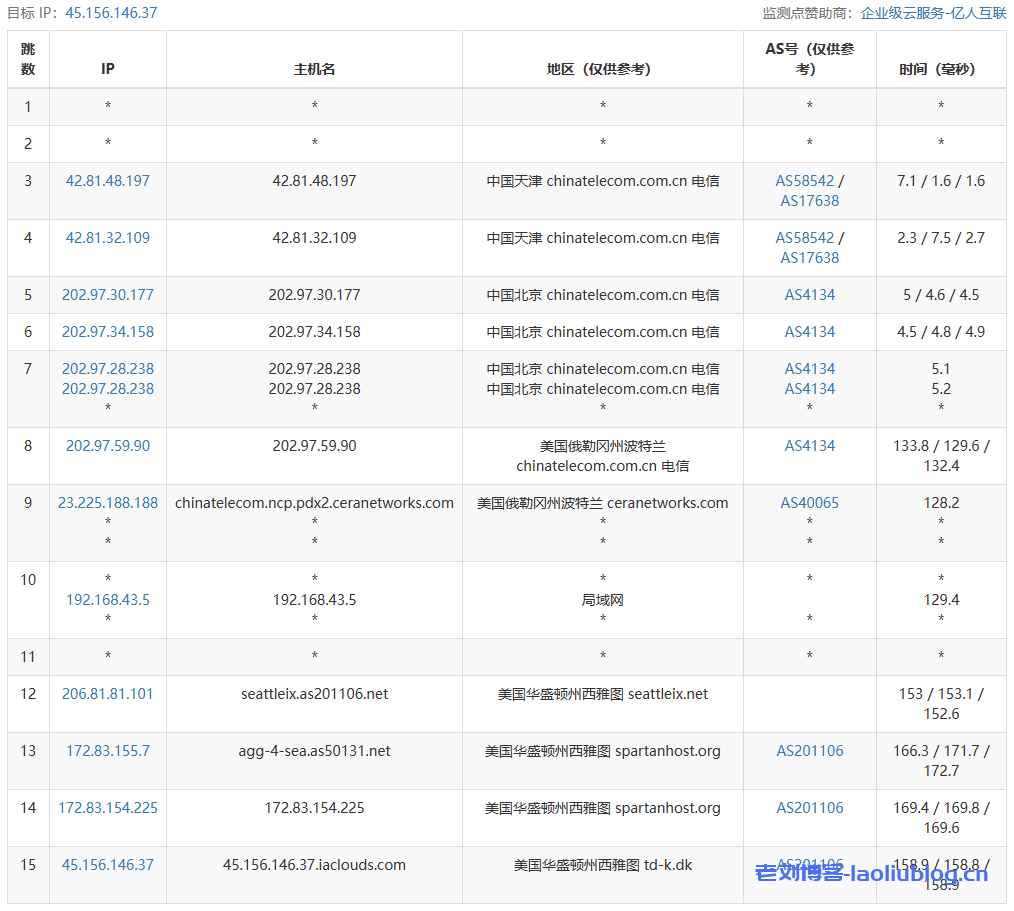Click the 时间（毫秒）column header

pos(940,69)
